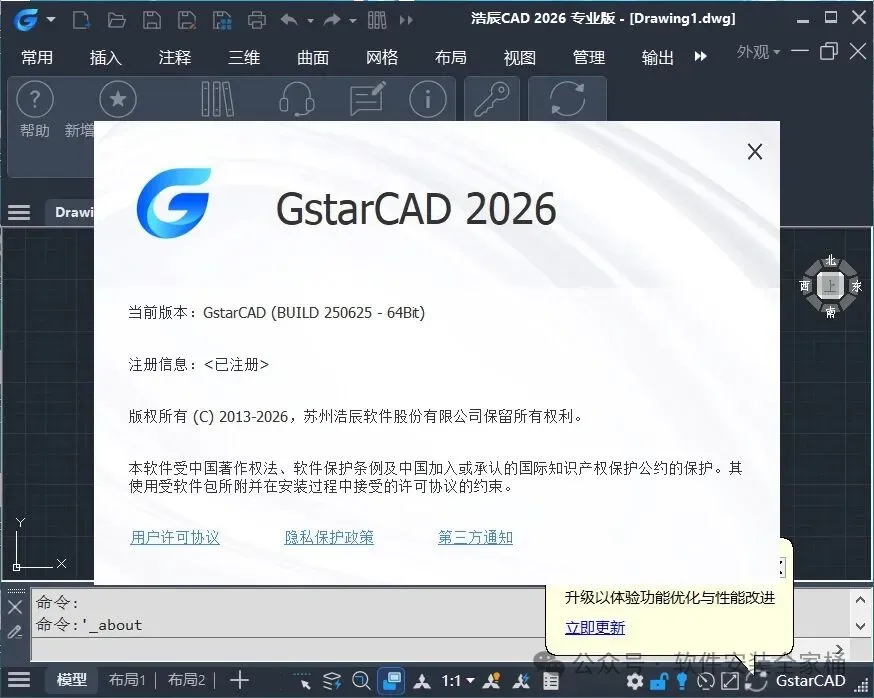
Task: Toggle the magnifier status bar icon
Action: point(361,681)
